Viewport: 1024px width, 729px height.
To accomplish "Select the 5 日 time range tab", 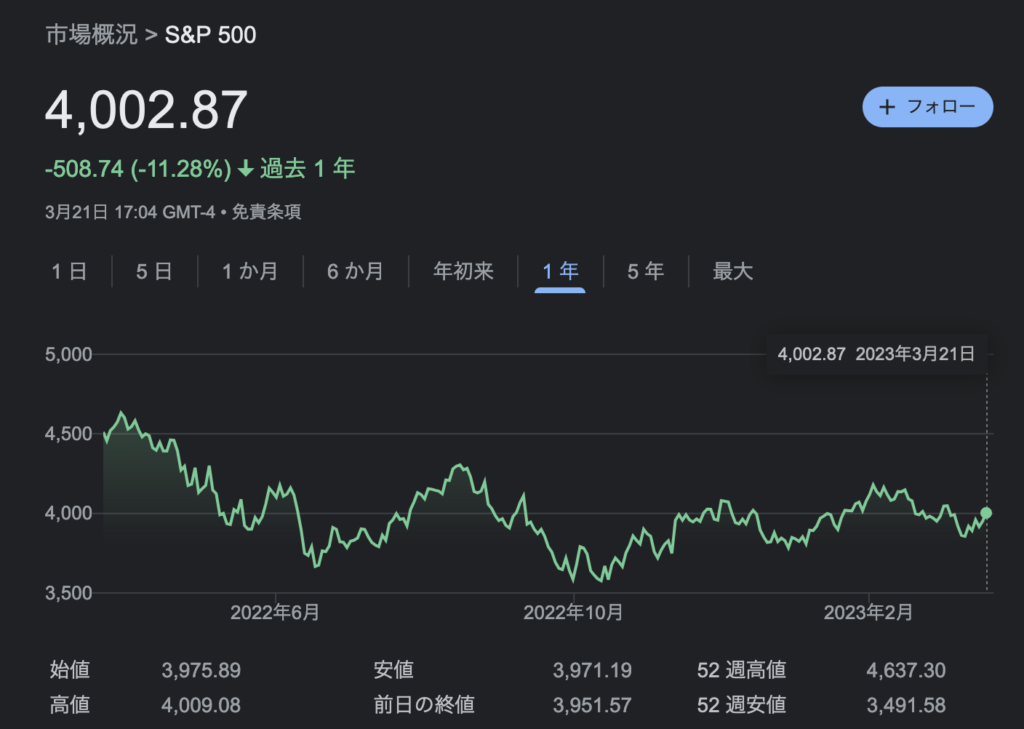I will tap(154, 271).
